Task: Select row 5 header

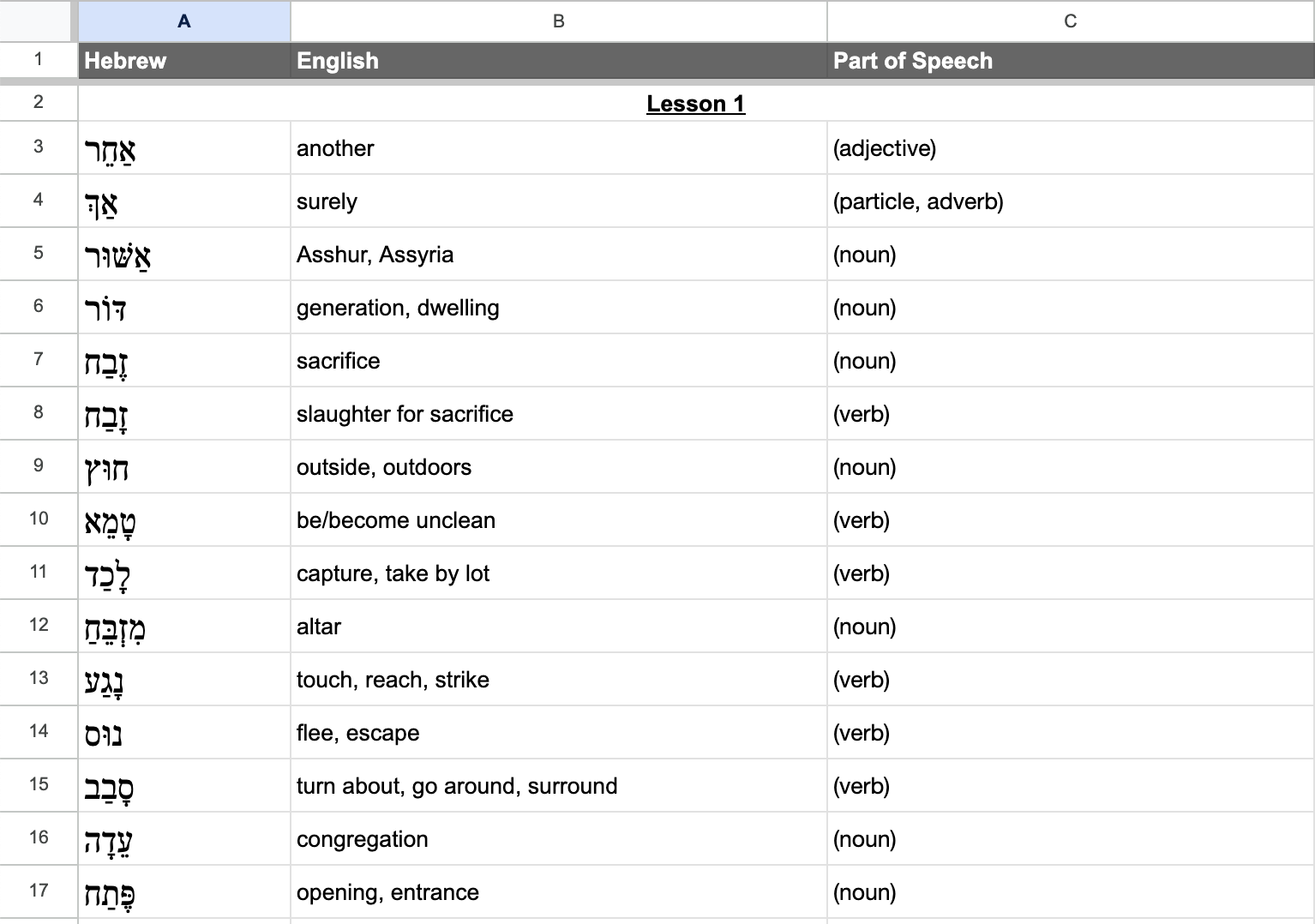Action: (x=39, y=254)
